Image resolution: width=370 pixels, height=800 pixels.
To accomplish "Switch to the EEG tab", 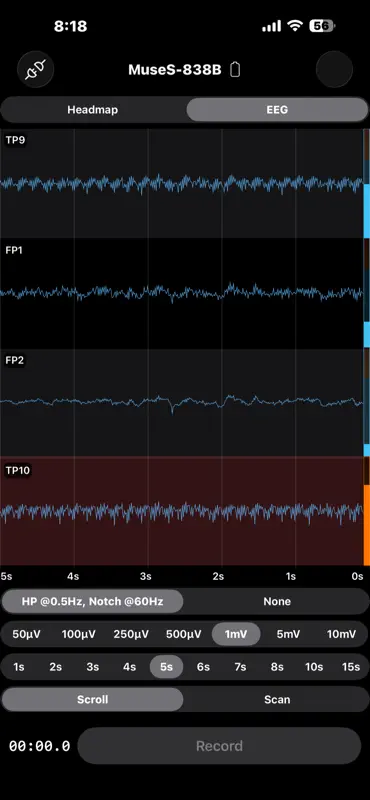I will point(277,110).
